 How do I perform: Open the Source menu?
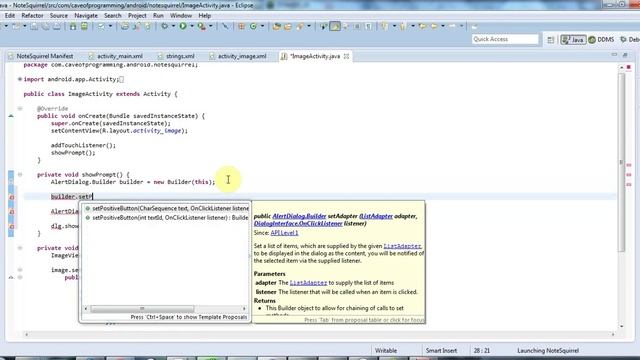[x=59, y=16]
